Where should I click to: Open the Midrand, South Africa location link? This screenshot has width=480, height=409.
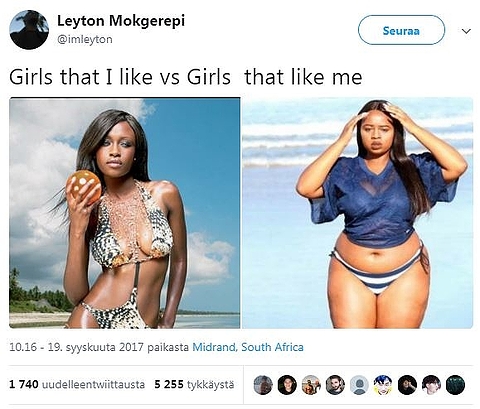click(x=248, y=347)
